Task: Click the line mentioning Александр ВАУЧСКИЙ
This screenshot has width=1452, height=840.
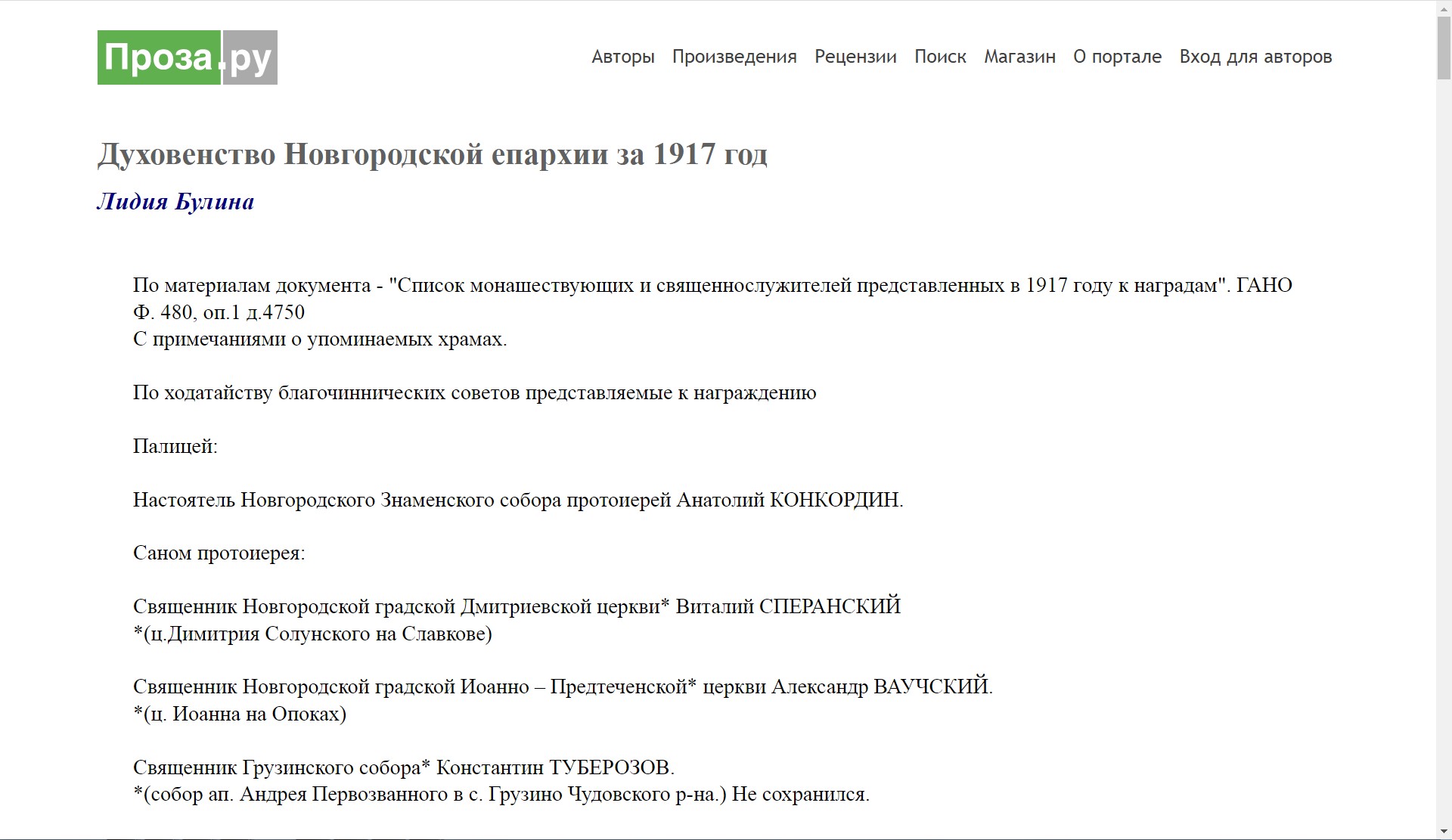Action: tap(563, 687)
